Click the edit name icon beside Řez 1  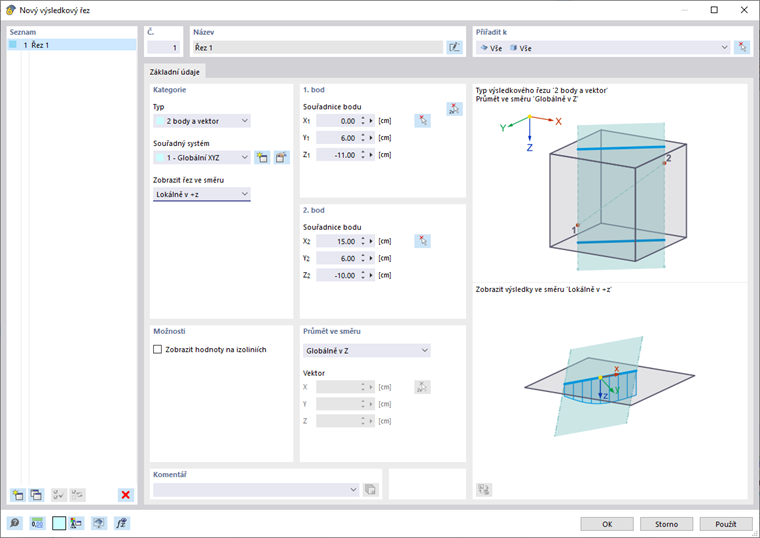click(454, 47)
